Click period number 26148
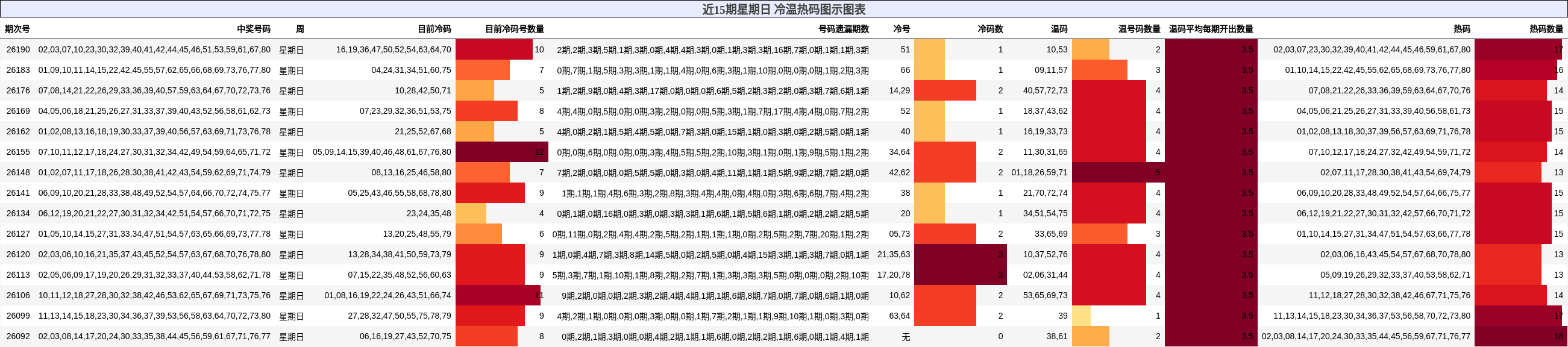 tap(18, 172)
